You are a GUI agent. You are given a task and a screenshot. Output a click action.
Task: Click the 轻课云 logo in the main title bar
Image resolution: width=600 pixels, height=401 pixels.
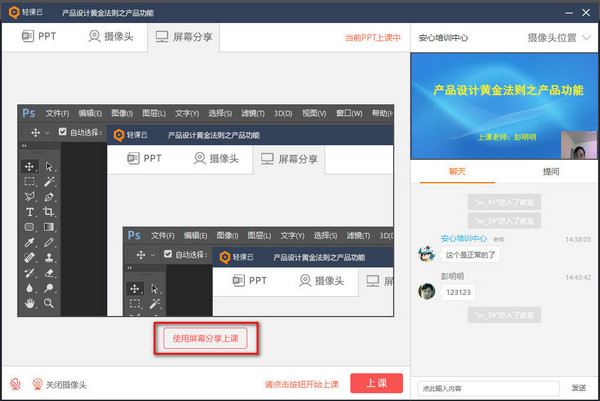[x=26, y=12]
